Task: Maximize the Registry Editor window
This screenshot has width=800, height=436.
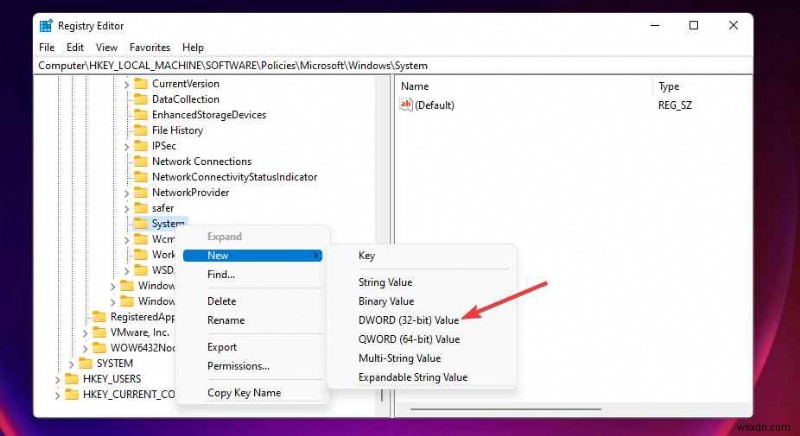Action: [693, 25]
